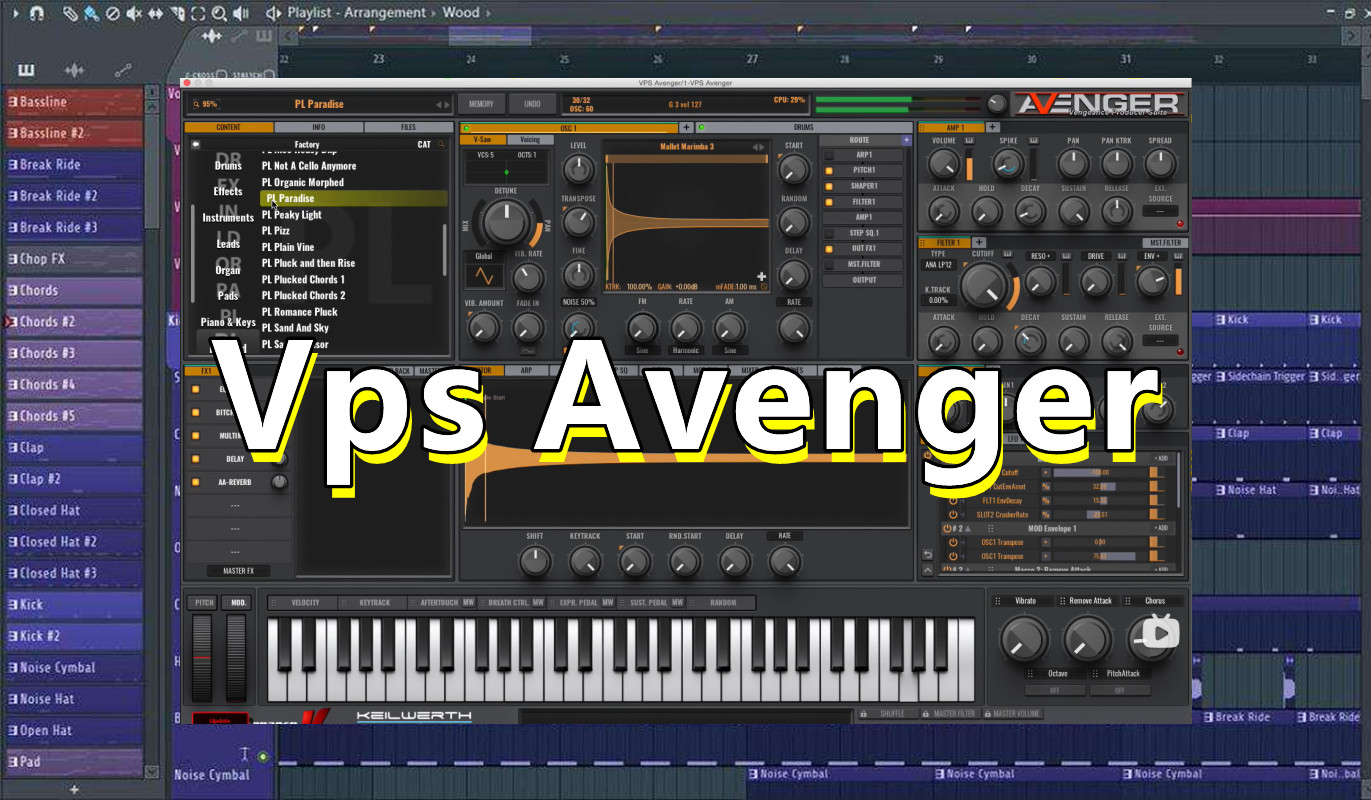Toggle the AA-REVERB effect on/off square
1371x800 pixels.
point(196,482)
